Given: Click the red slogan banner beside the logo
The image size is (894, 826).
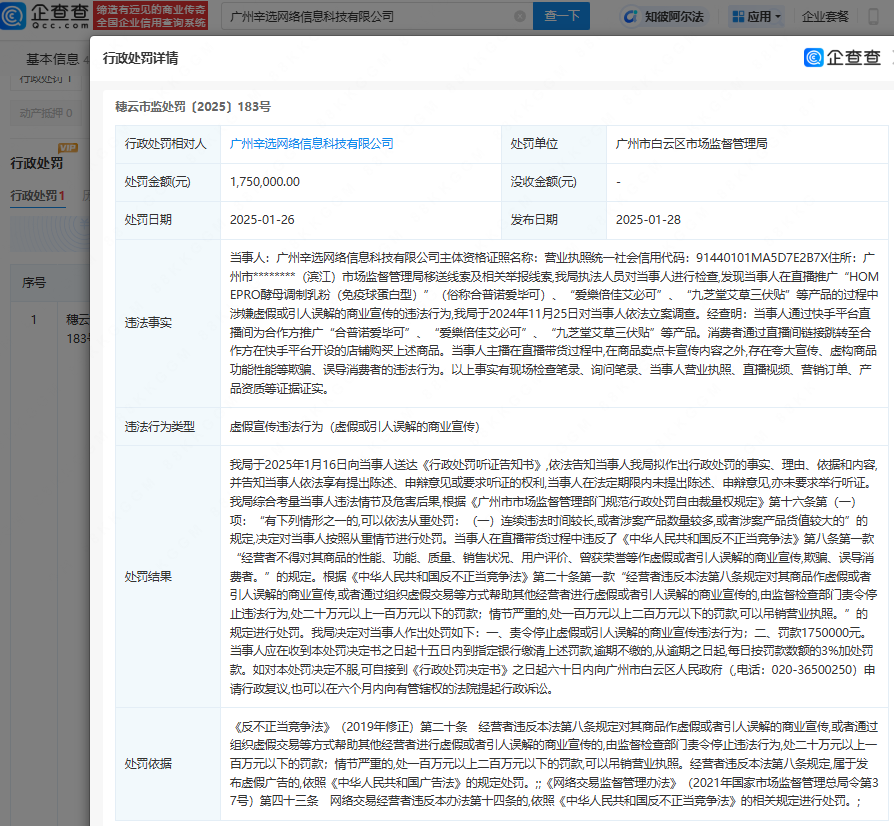Looking at the screenshot, I should click(x=151, y=15).
